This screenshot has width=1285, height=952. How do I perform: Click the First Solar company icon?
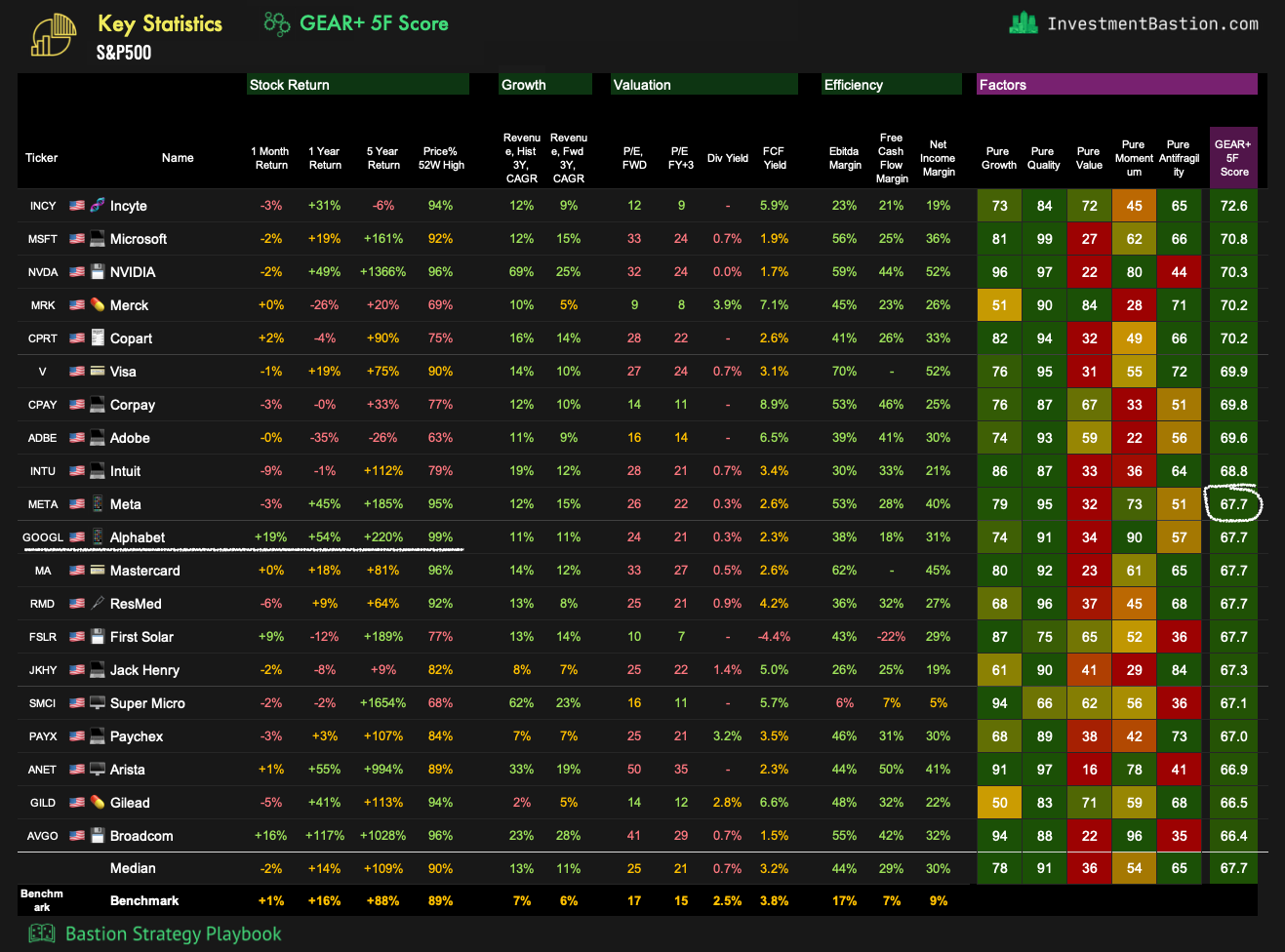pos(98,637)
